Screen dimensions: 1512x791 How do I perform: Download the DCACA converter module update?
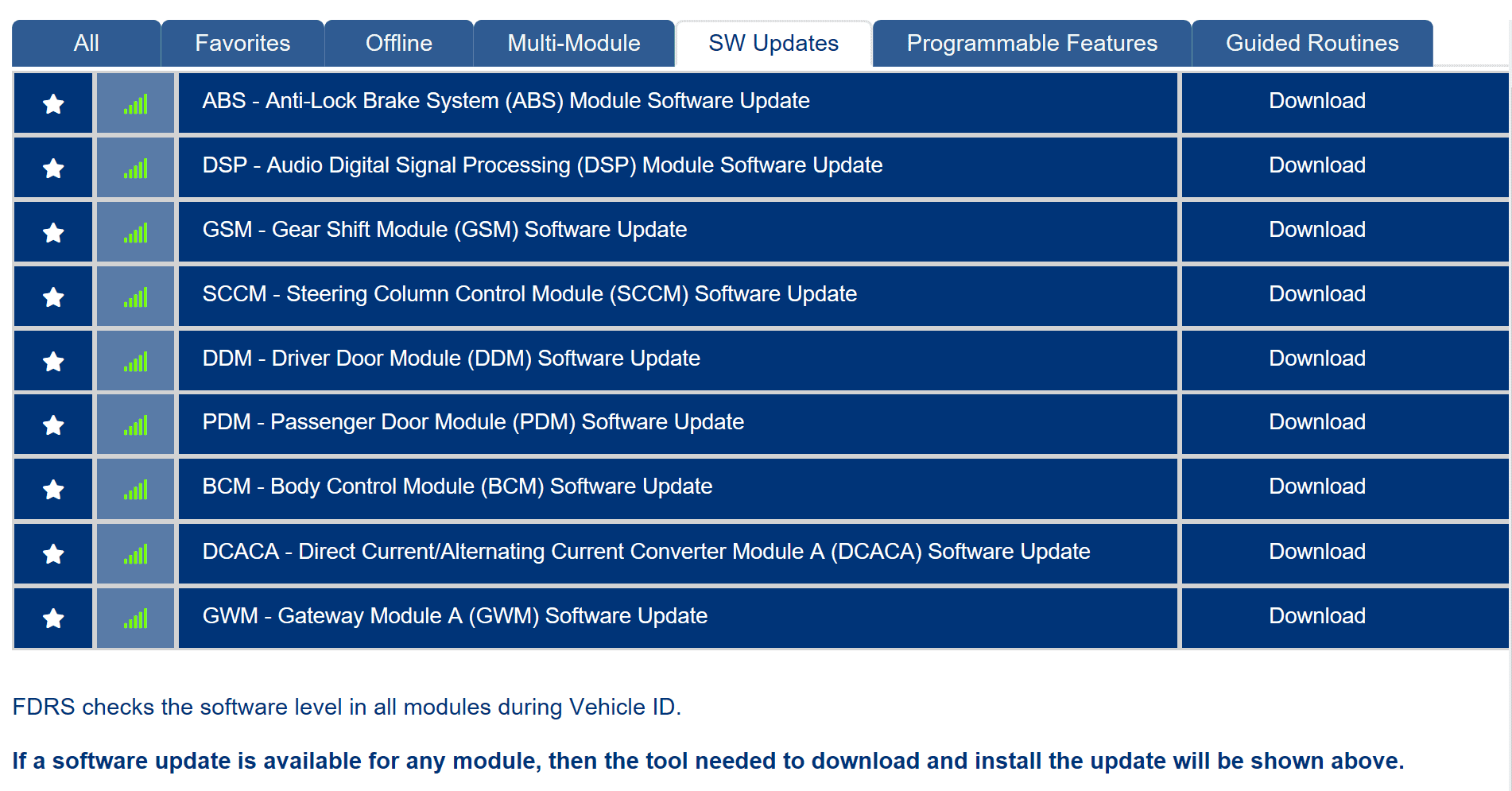(x=1316, y=552)
